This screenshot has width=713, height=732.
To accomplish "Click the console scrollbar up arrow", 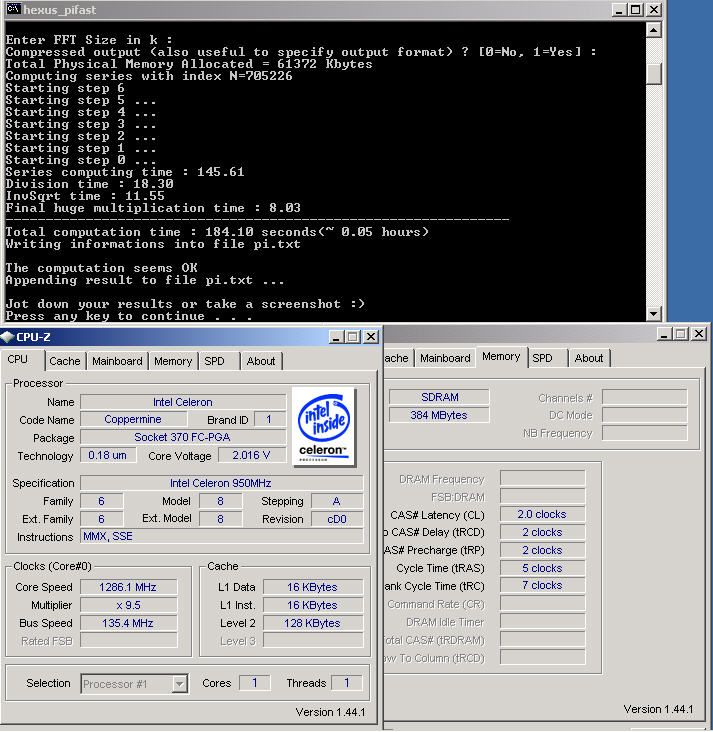I will [653, 30].
